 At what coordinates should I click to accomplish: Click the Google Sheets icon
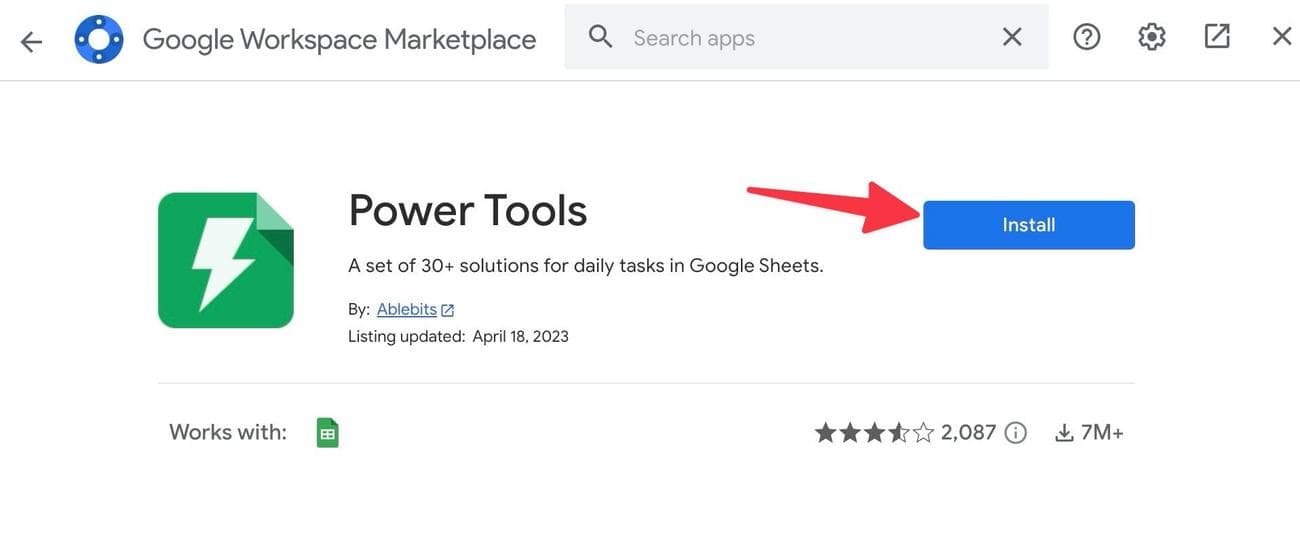(328, 433)
